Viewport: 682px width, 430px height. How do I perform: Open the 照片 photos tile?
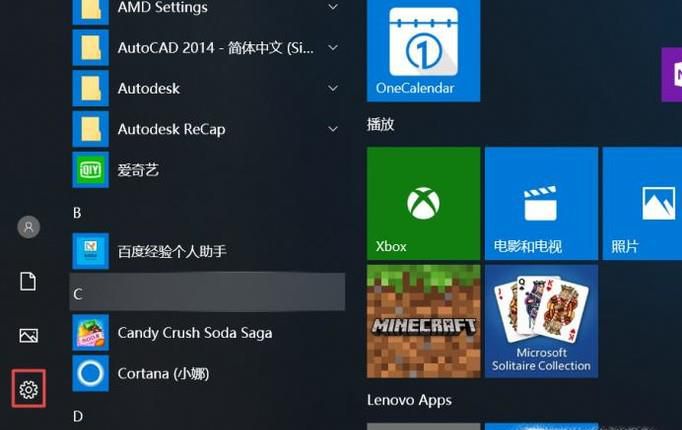click(x=642, y=203)
